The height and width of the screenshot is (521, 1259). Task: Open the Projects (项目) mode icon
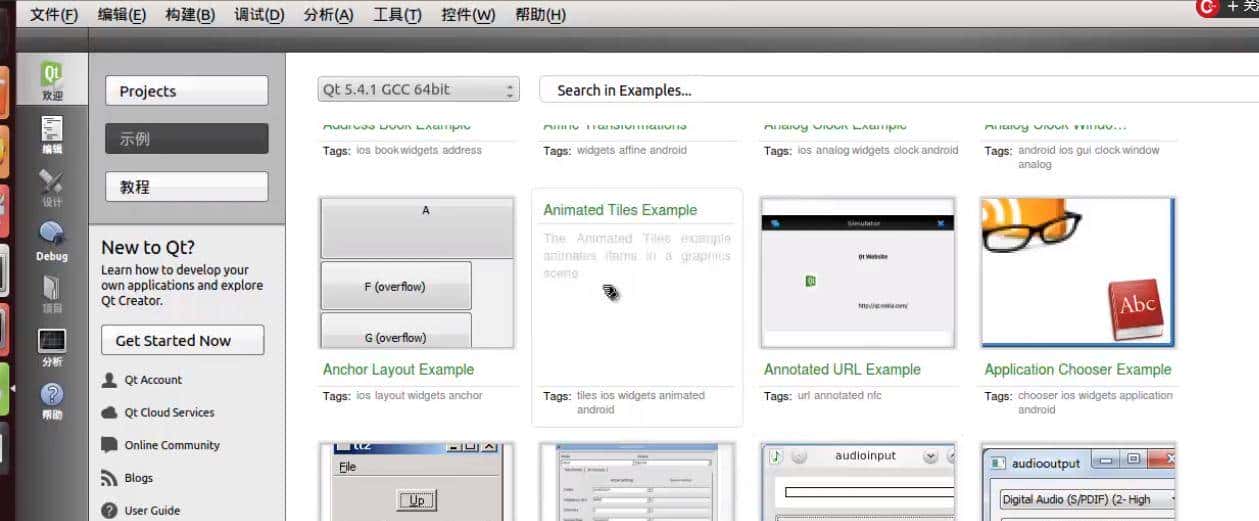point(52,294)
